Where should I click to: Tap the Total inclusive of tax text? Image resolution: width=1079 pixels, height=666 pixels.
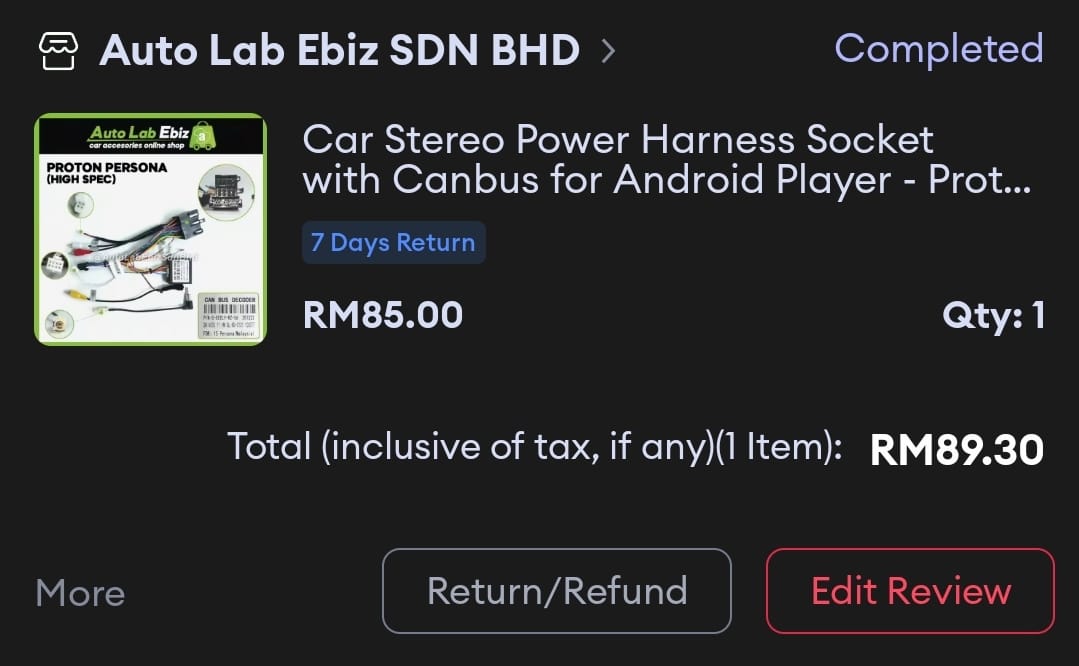pos(534,447)
